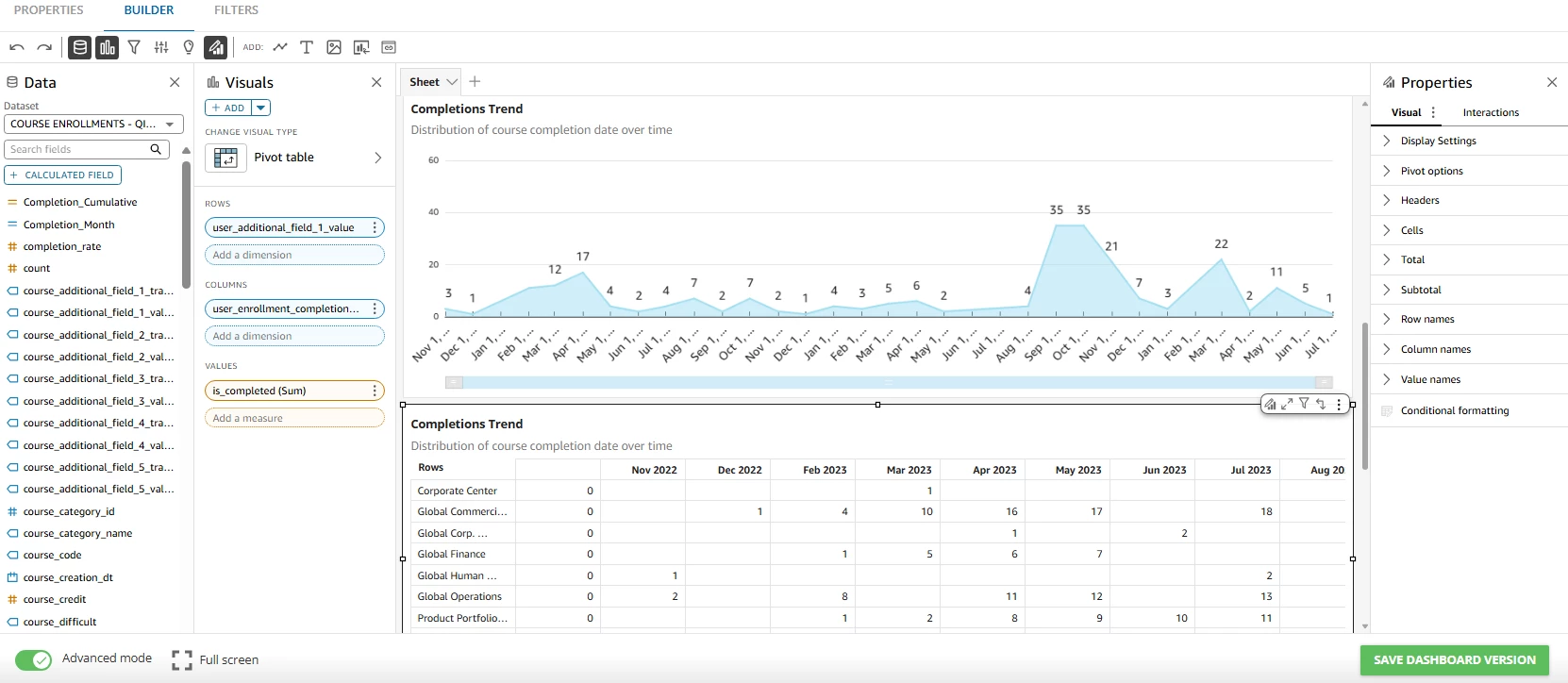
Task: Click the SAVE DASHBOARD VERSION button
Action: coord(1455,660)
